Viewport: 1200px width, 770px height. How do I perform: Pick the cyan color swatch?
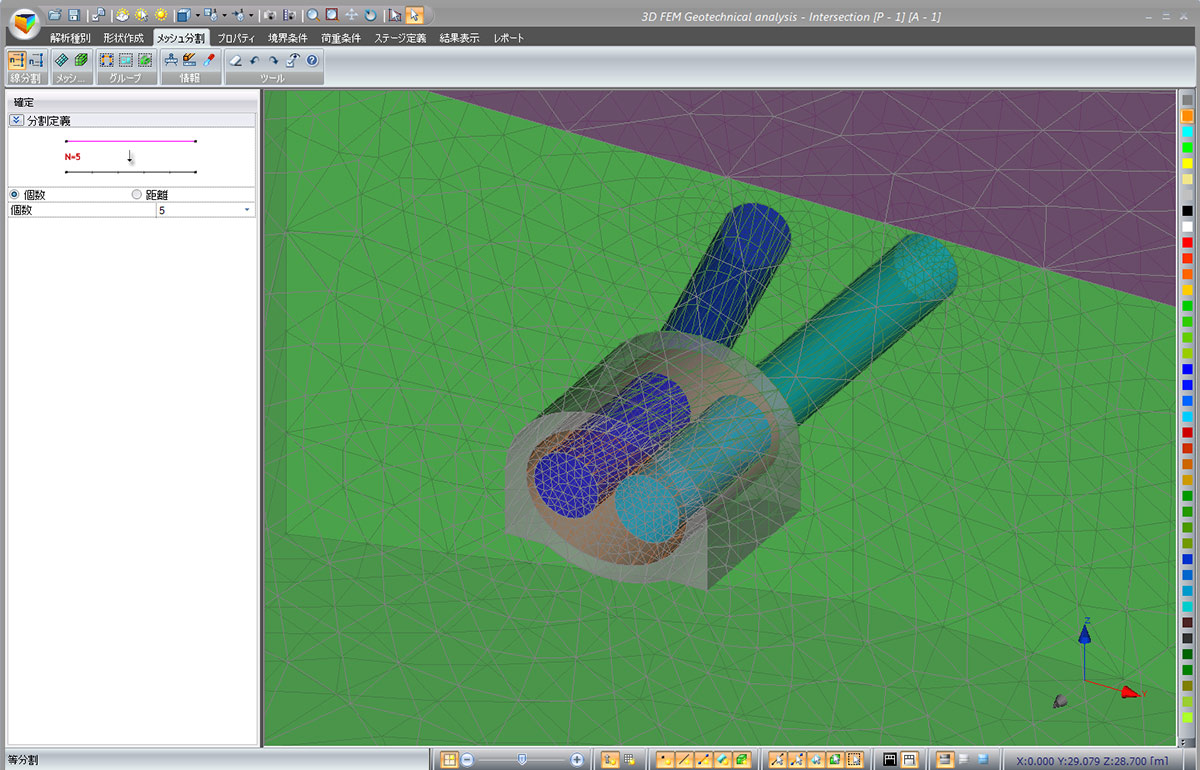(x=1187, y=131)
